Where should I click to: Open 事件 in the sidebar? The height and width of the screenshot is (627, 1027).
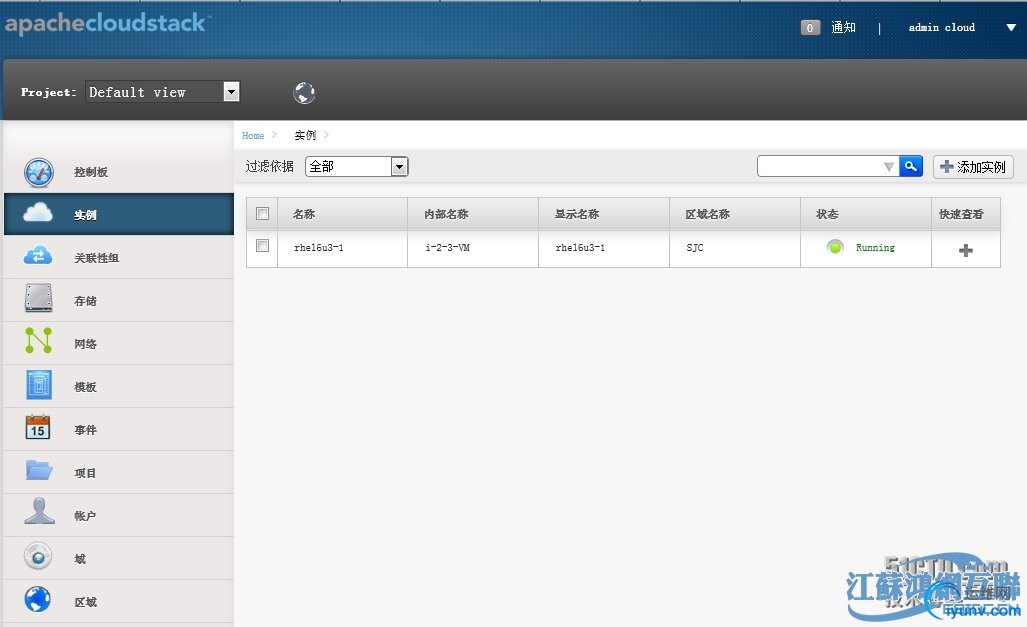[x=119, y=430]
